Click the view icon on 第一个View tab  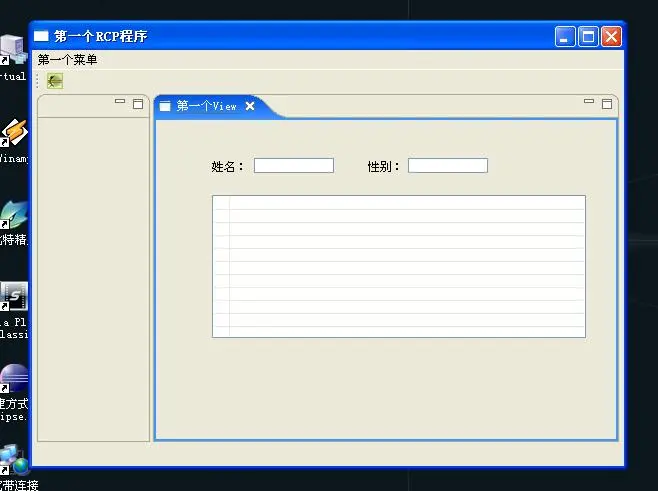click(165, 106)
